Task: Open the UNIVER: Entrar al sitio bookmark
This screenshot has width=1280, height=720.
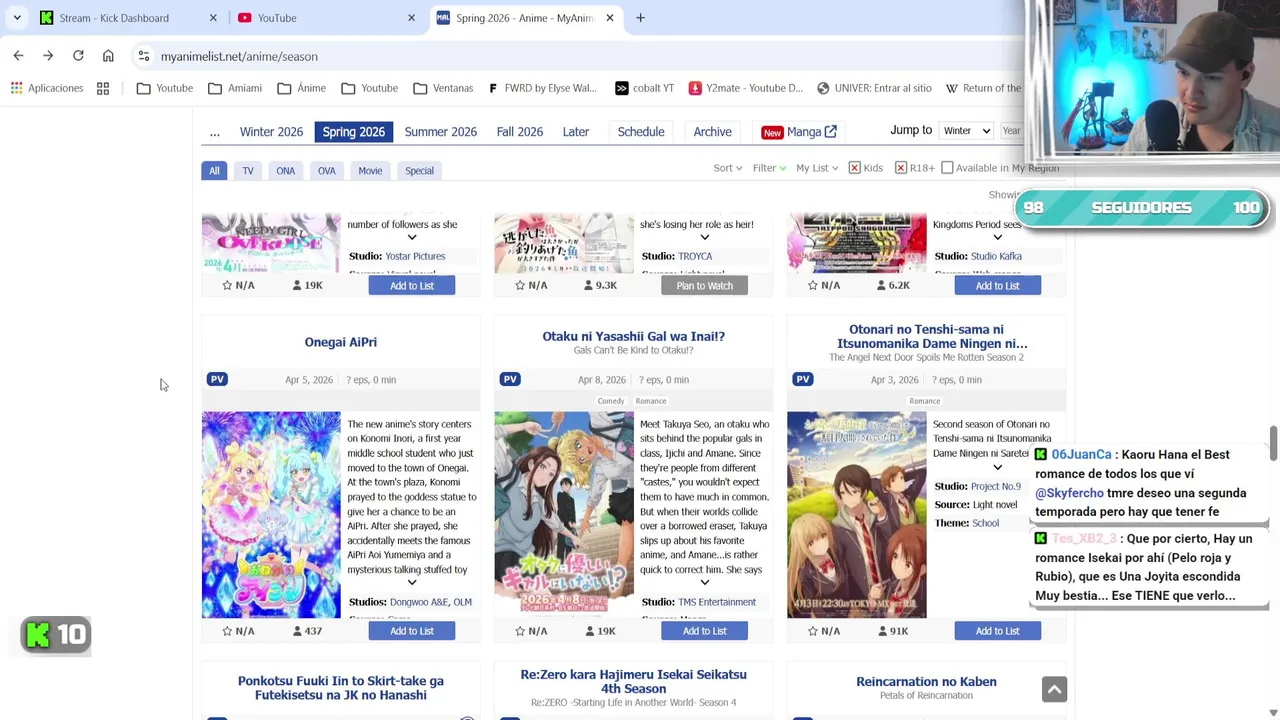Action: [x=874, y=88]
